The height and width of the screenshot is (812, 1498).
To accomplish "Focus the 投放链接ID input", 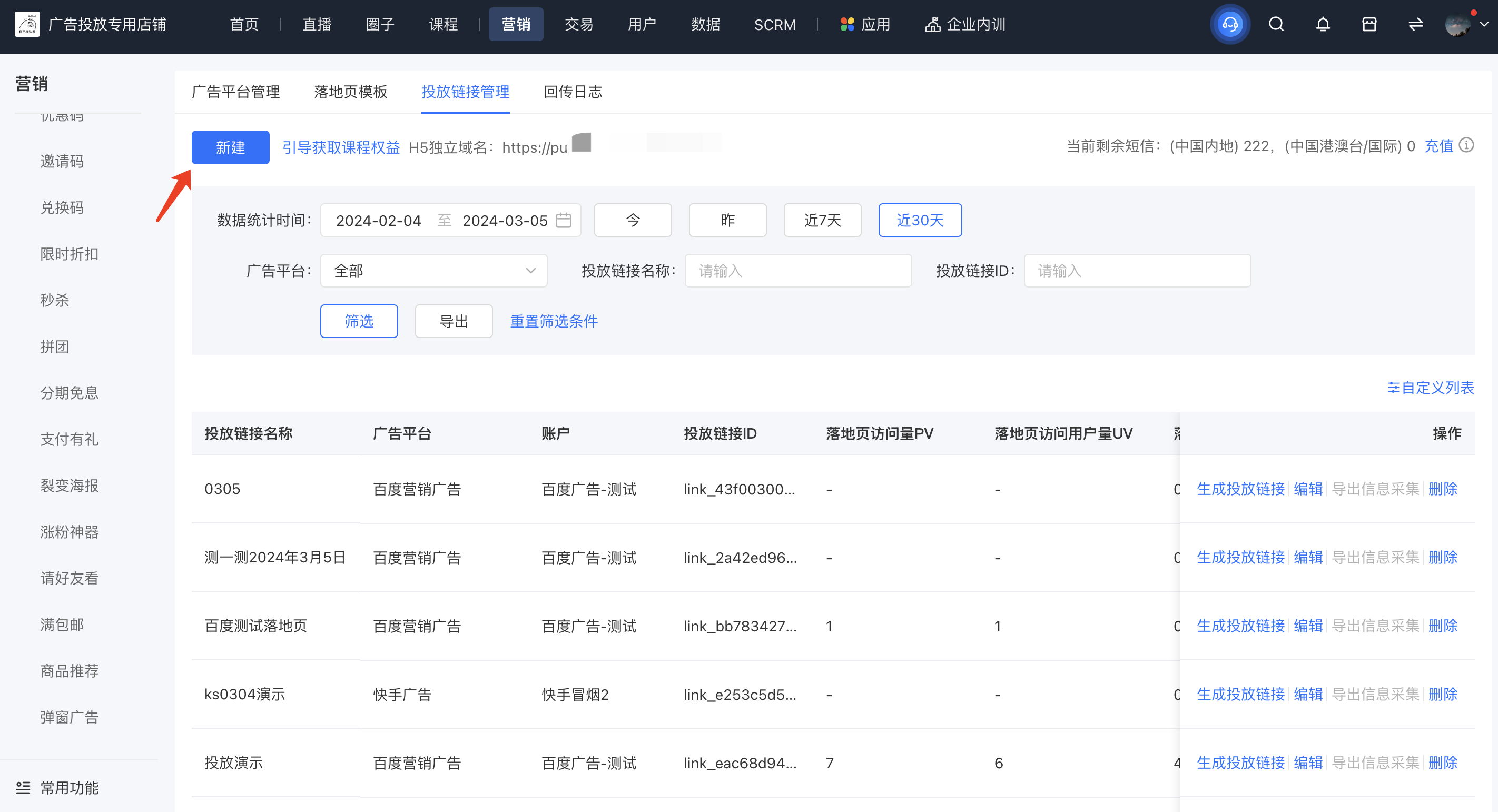I will 1137,271.
